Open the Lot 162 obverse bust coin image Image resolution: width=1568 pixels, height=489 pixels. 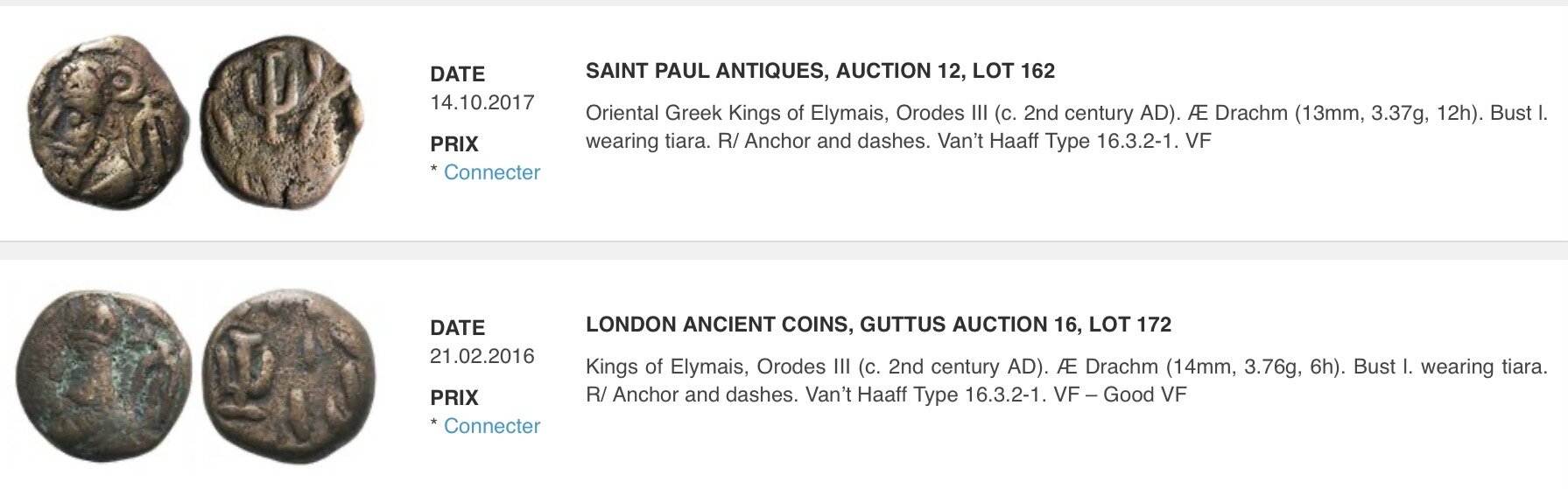pos(107,122)
